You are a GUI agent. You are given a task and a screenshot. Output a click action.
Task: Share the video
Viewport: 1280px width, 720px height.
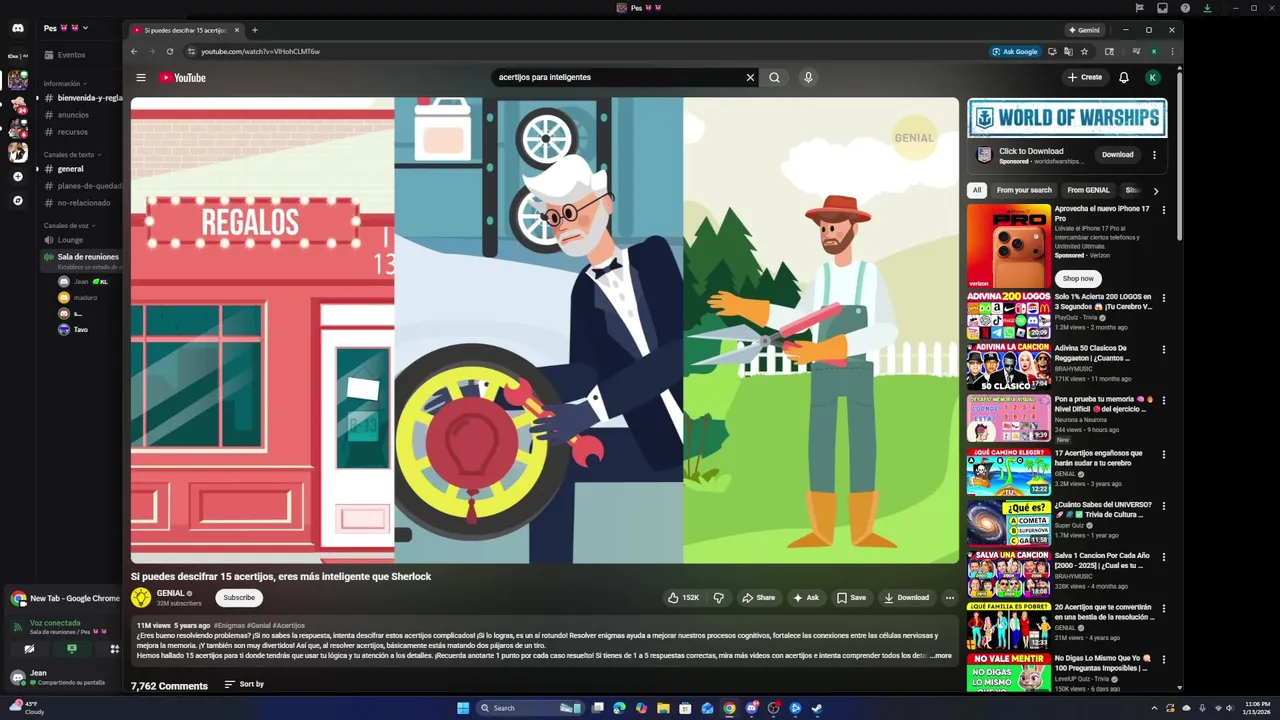coord(758,597)
